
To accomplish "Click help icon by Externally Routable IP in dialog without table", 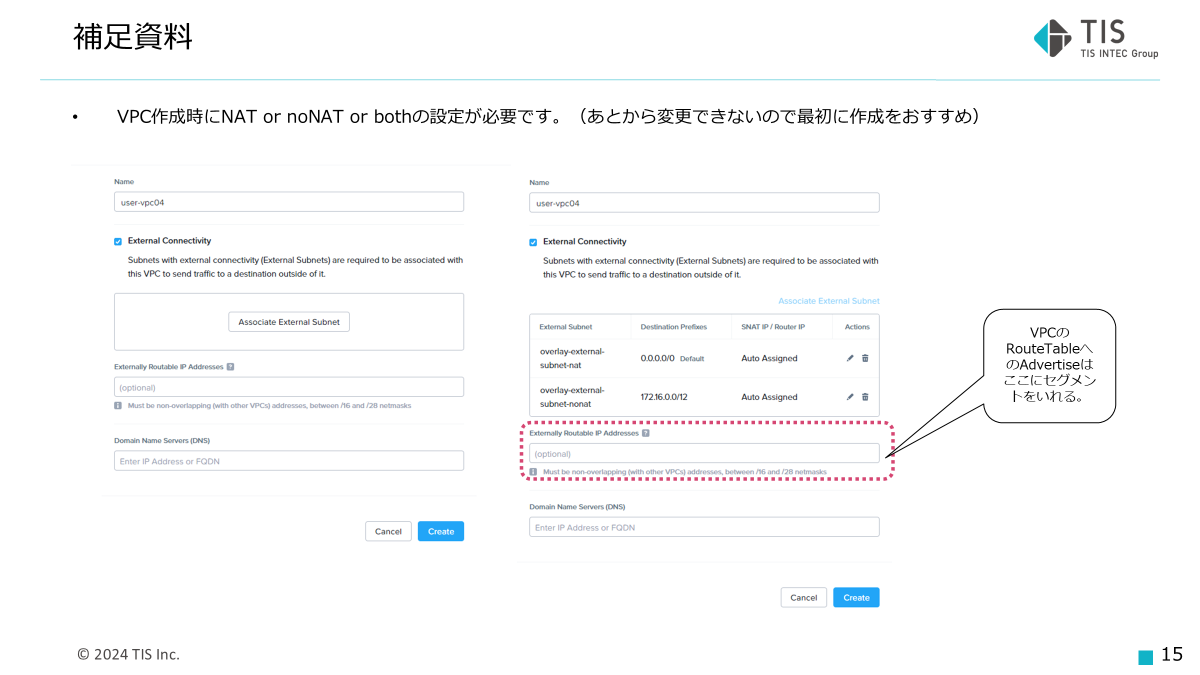I will coord(230,367).
